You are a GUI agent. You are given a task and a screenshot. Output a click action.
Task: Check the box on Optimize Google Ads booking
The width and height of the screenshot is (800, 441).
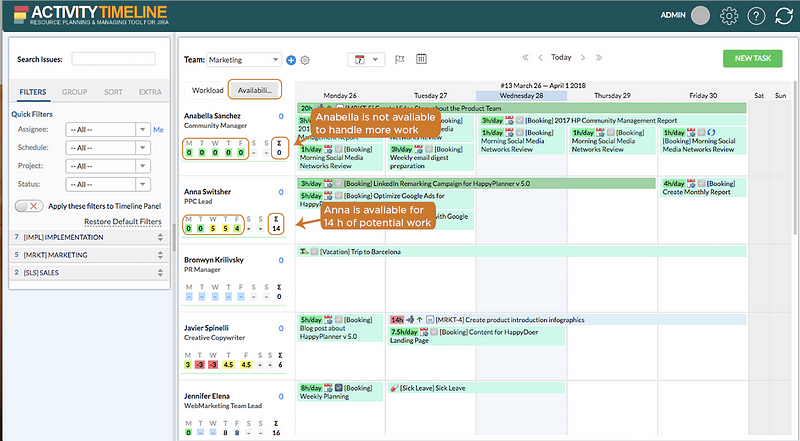[x=338, y=195]
